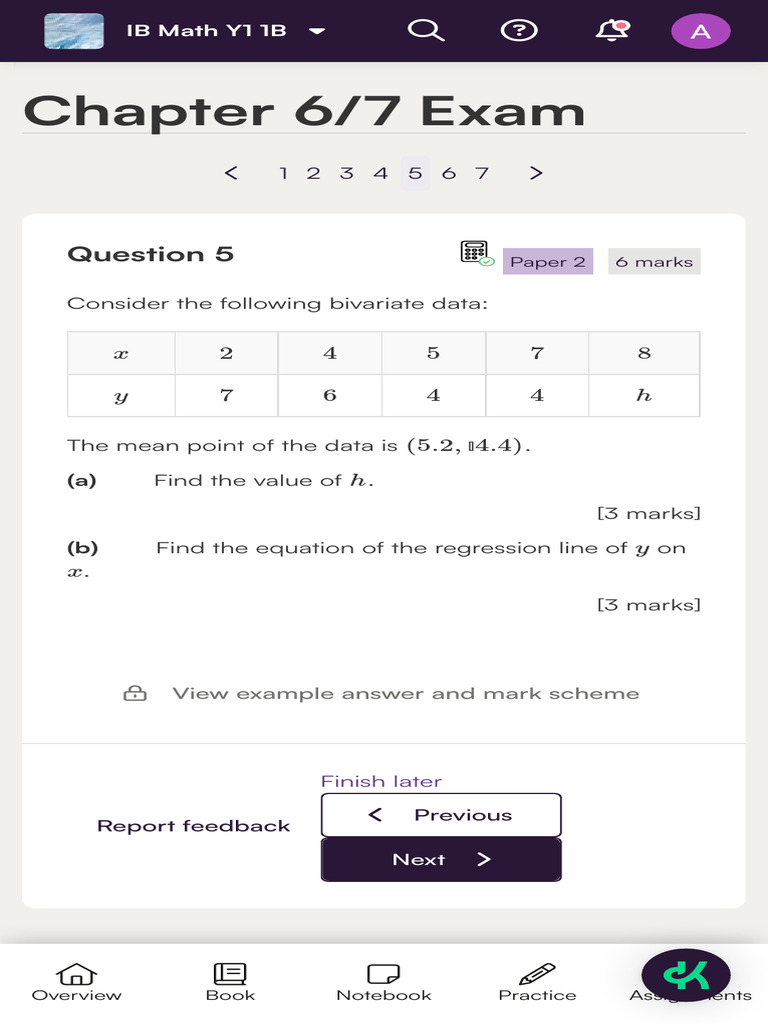Click Finish later link
This screenshot has width=768, height=1024.
(x=381, y=781)
